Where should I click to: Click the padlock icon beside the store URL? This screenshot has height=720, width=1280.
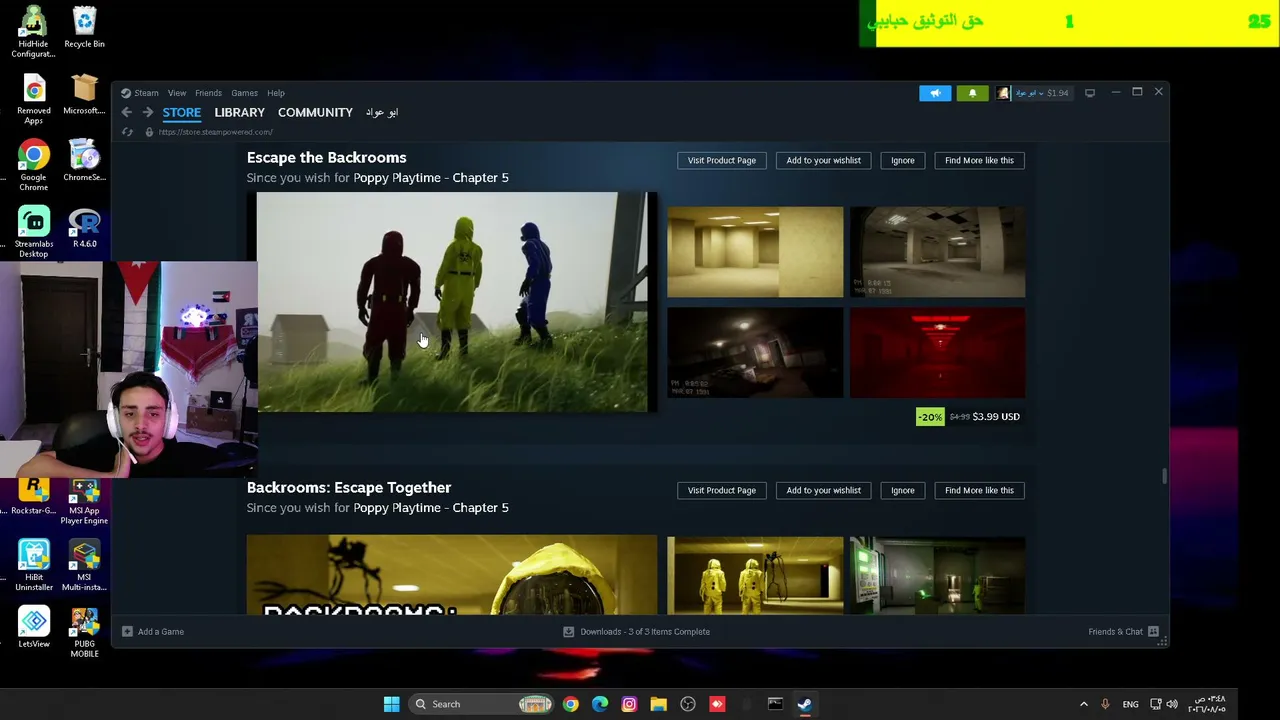(149, 132)
